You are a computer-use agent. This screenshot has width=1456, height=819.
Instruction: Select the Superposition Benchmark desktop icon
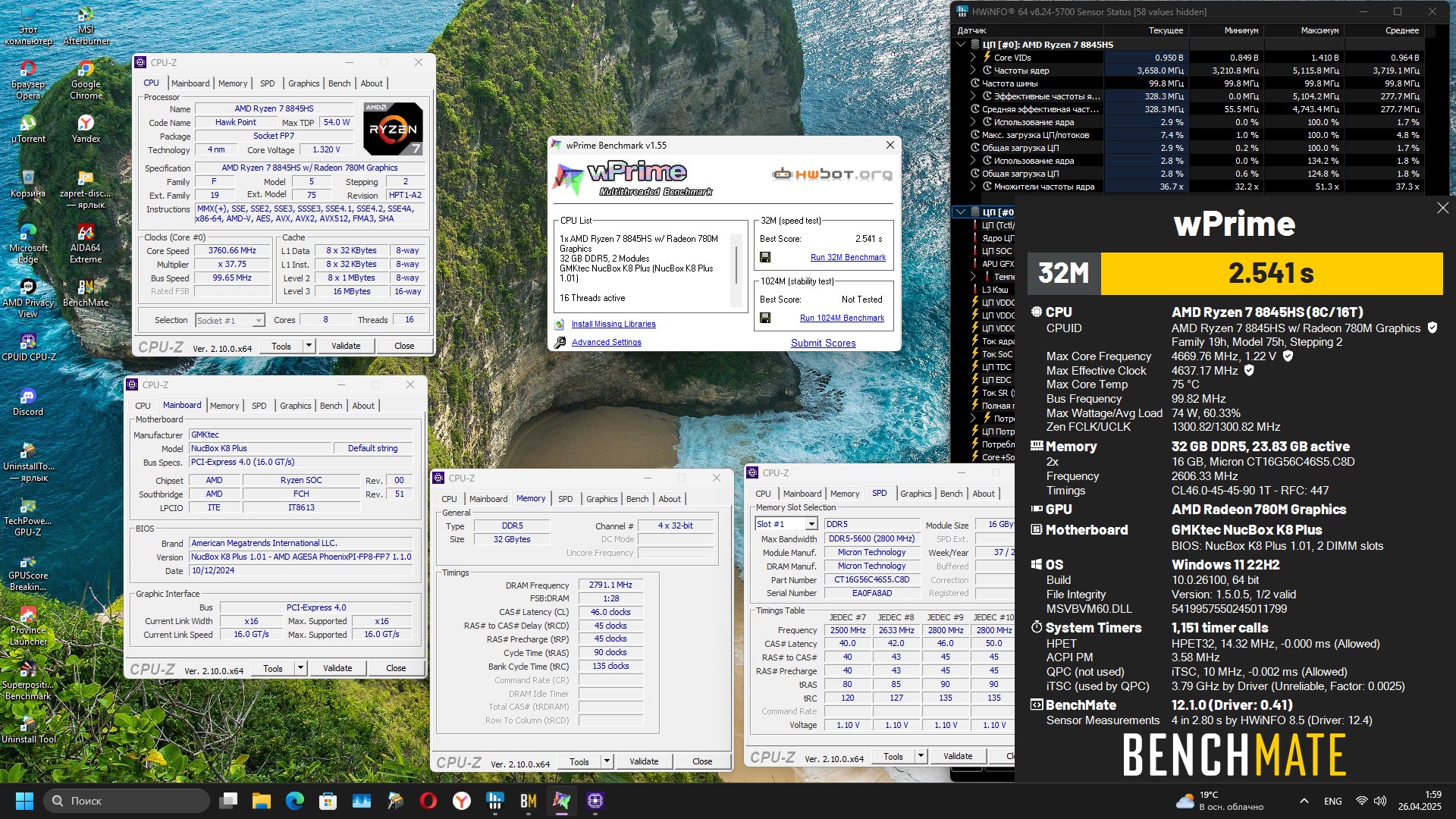click(x=28, y=680)
